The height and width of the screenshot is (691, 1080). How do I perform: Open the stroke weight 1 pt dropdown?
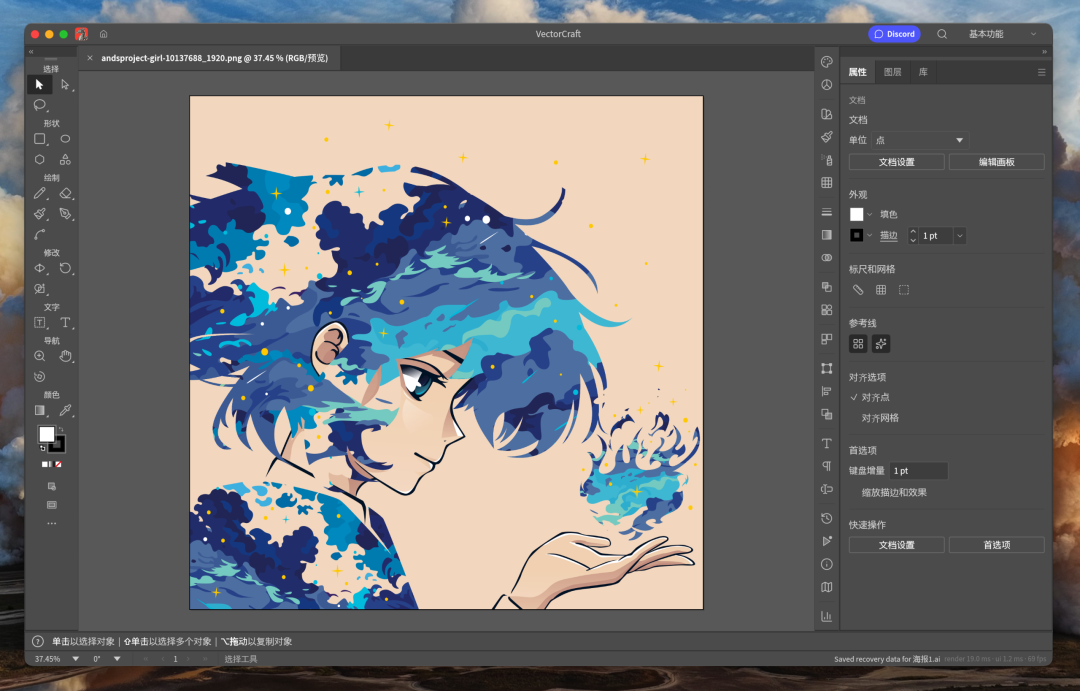coord(959,236)
